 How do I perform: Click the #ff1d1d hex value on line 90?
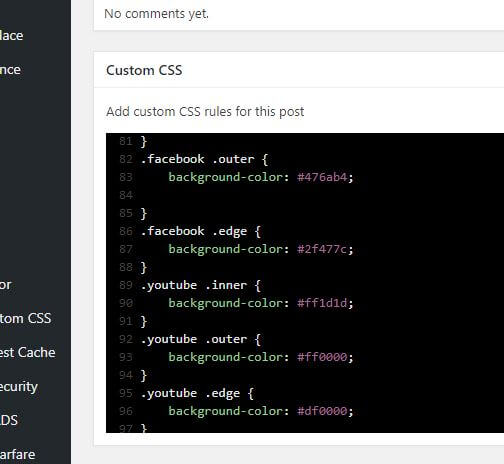[322, 303]
